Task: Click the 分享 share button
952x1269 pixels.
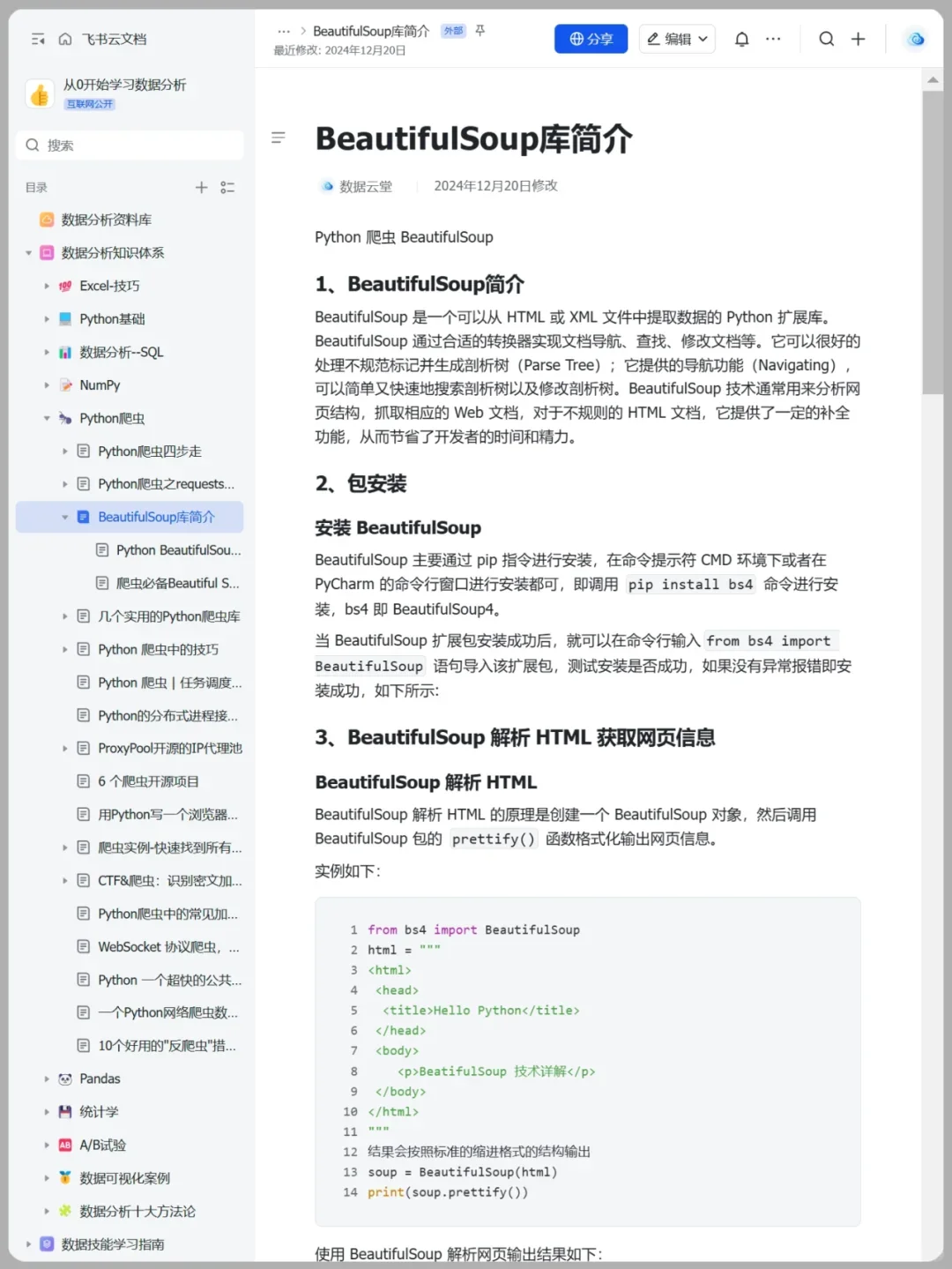Action: (x=591, y=39)
